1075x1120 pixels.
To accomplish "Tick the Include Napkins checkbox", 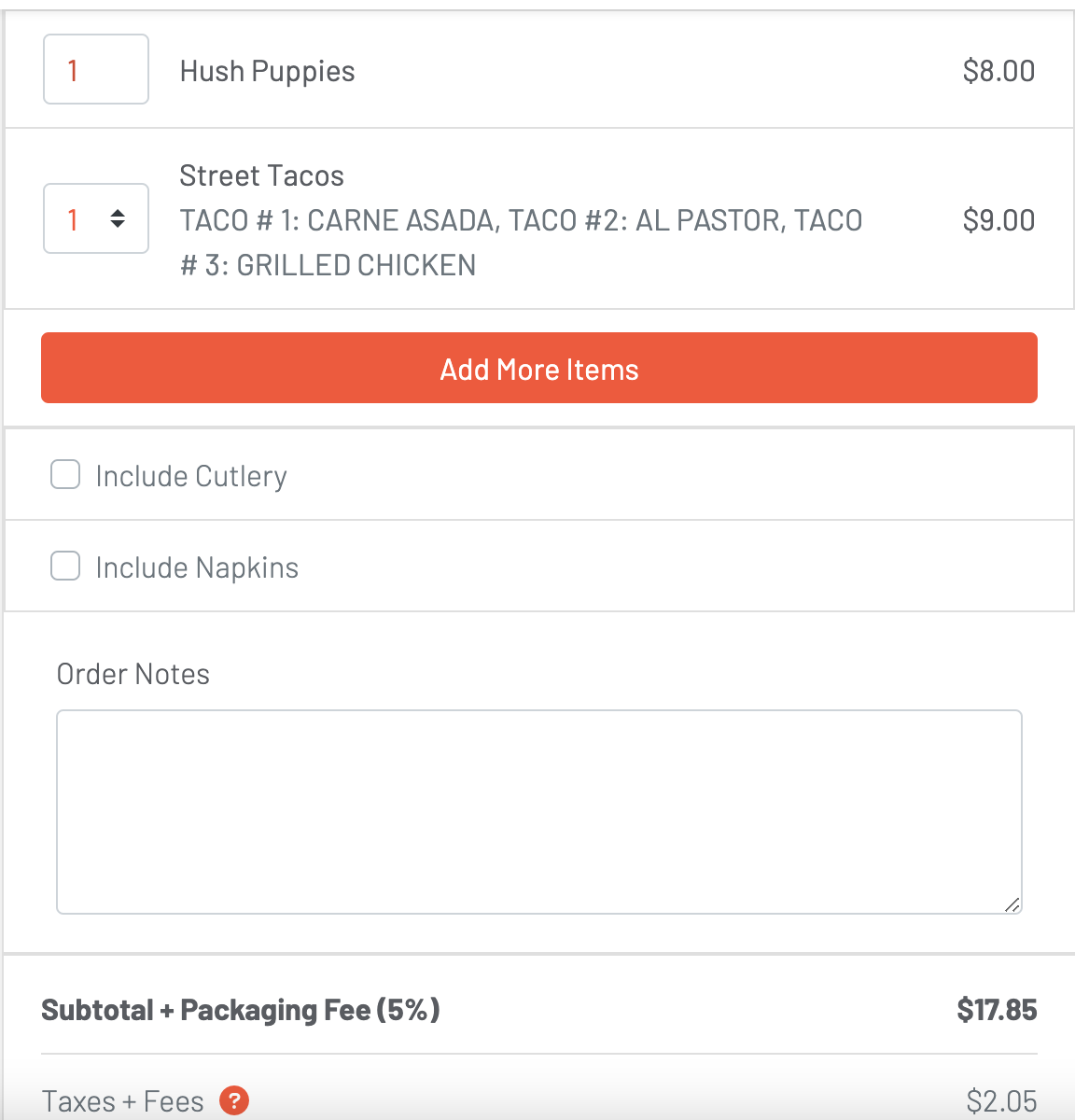I will [x=65, y=566].
